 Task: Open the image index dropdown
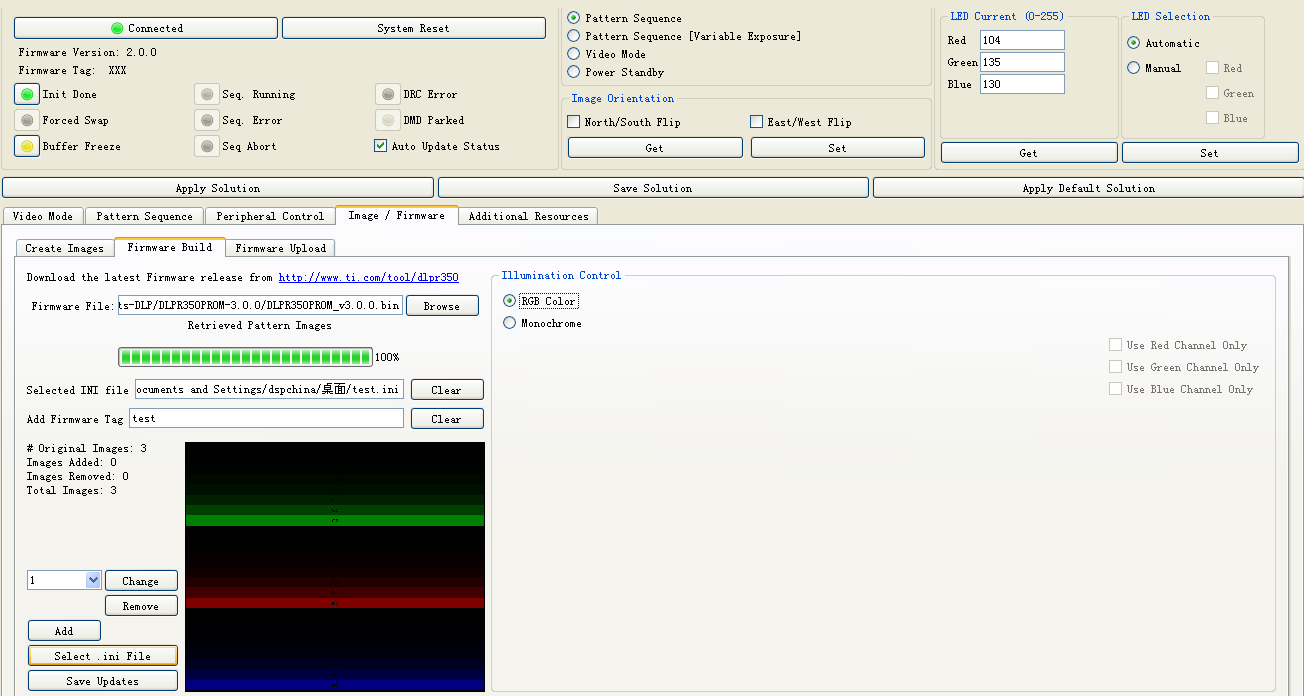(93, 580)
